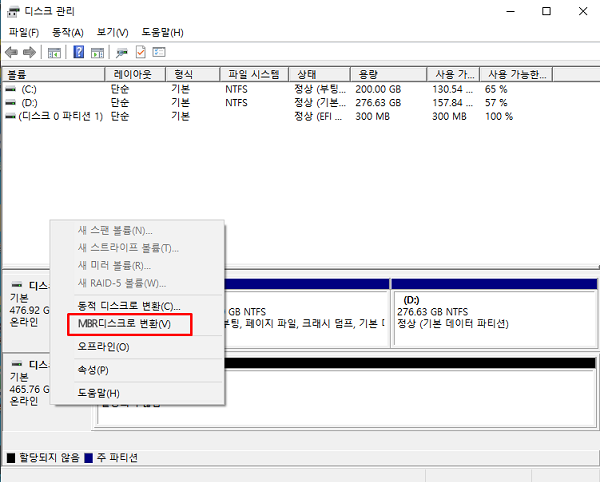600x482 pixels.
Task: Choose MBR디스크로 변환(V) in context menu
Action: coord(125,324)
